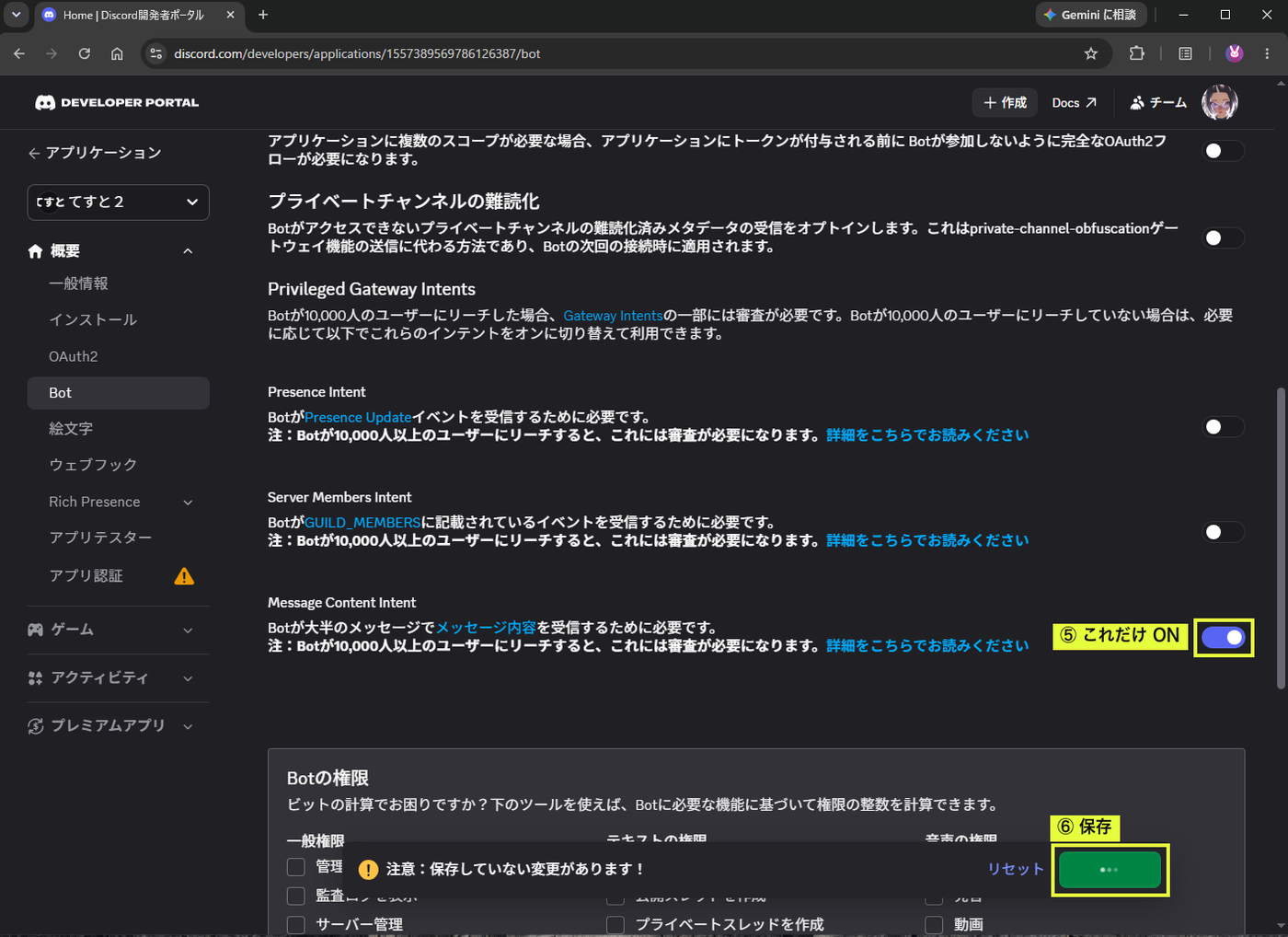Bookmark this page with the star

1091,53
